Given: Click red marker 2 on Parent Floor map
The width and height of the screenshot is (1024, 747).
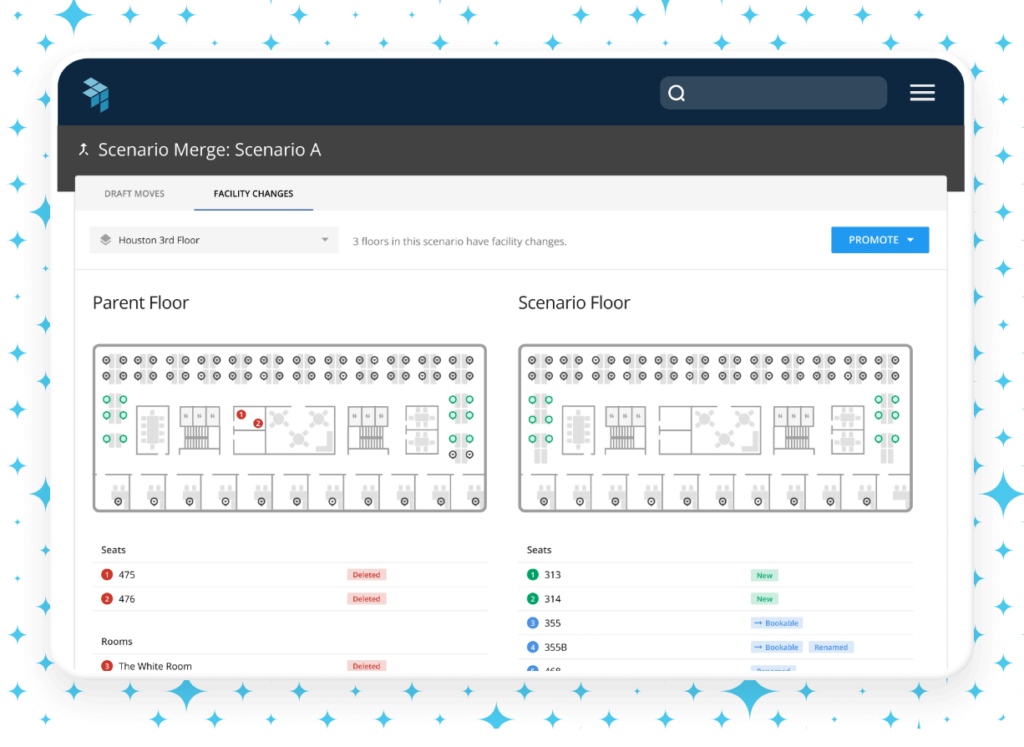Looking at the screenshot, I should tap(258, 423).
